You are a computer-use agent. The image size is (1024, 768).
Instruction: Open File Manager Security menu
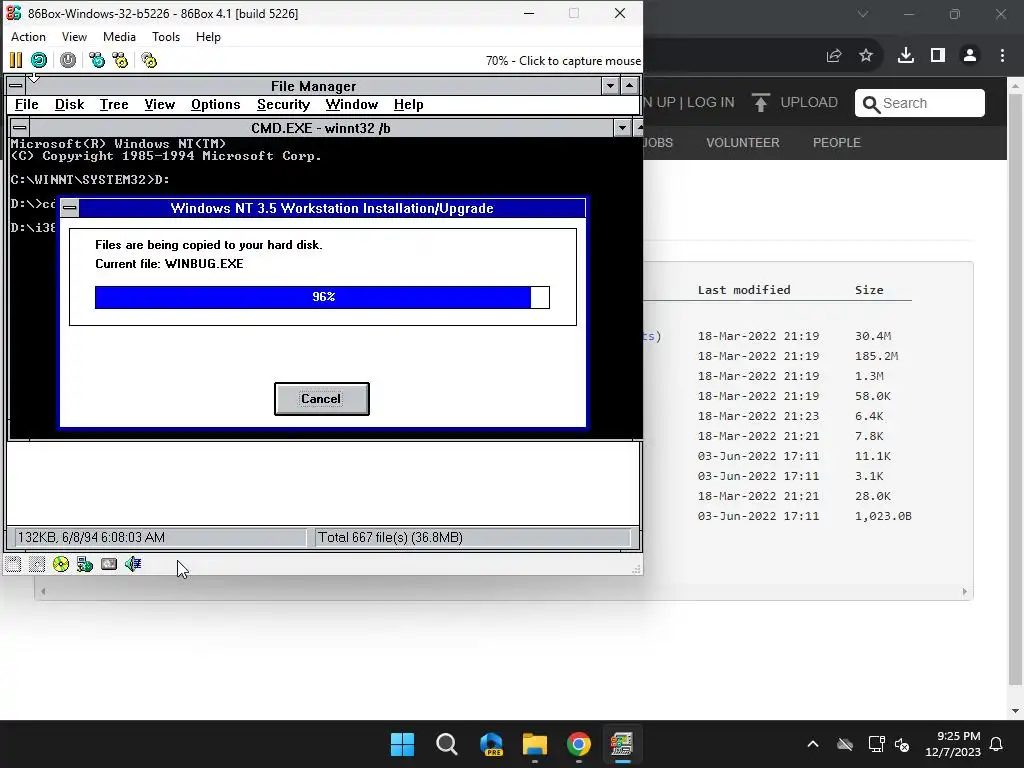(283, 104)
